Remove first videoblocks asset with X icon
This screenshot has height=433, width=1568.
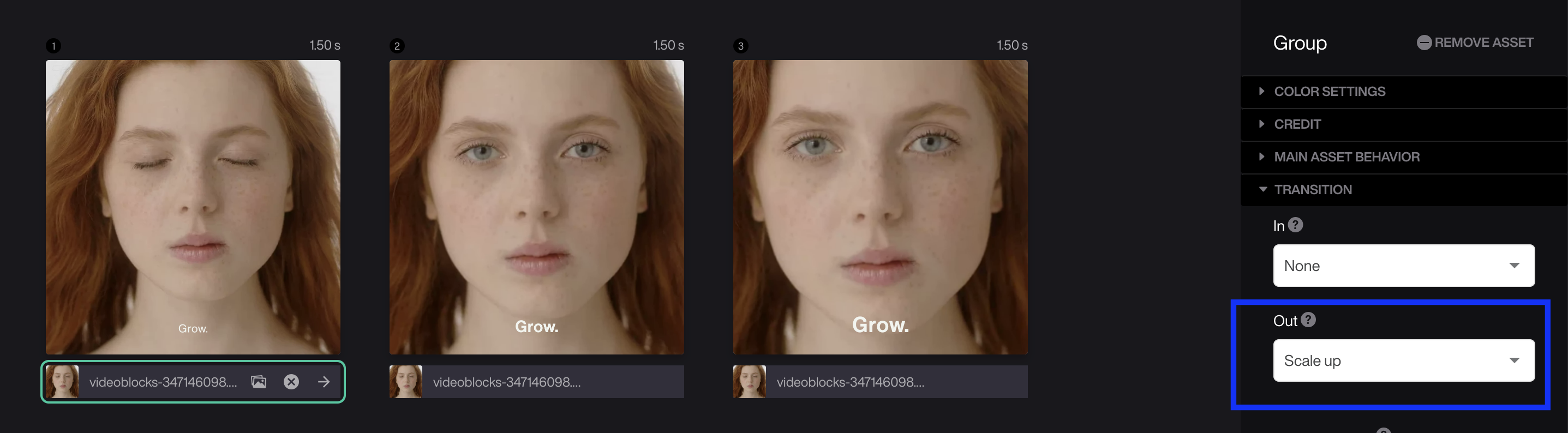[291, 382]
